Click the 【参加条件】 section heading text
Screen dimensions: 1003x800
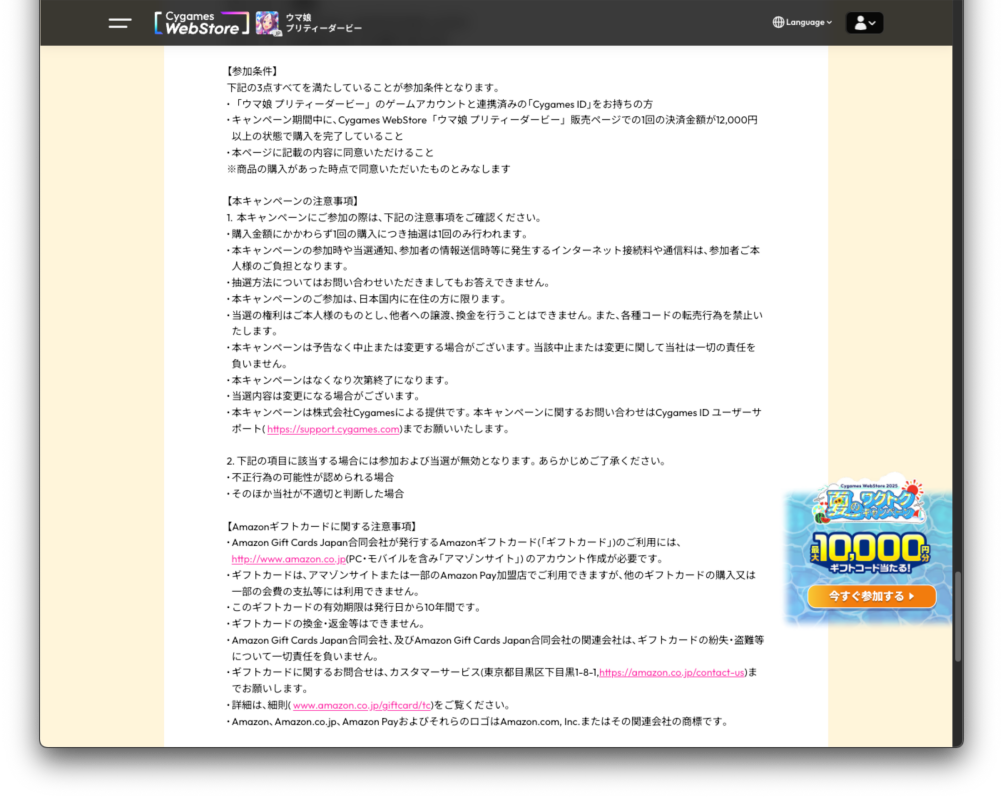pos(255,71)
